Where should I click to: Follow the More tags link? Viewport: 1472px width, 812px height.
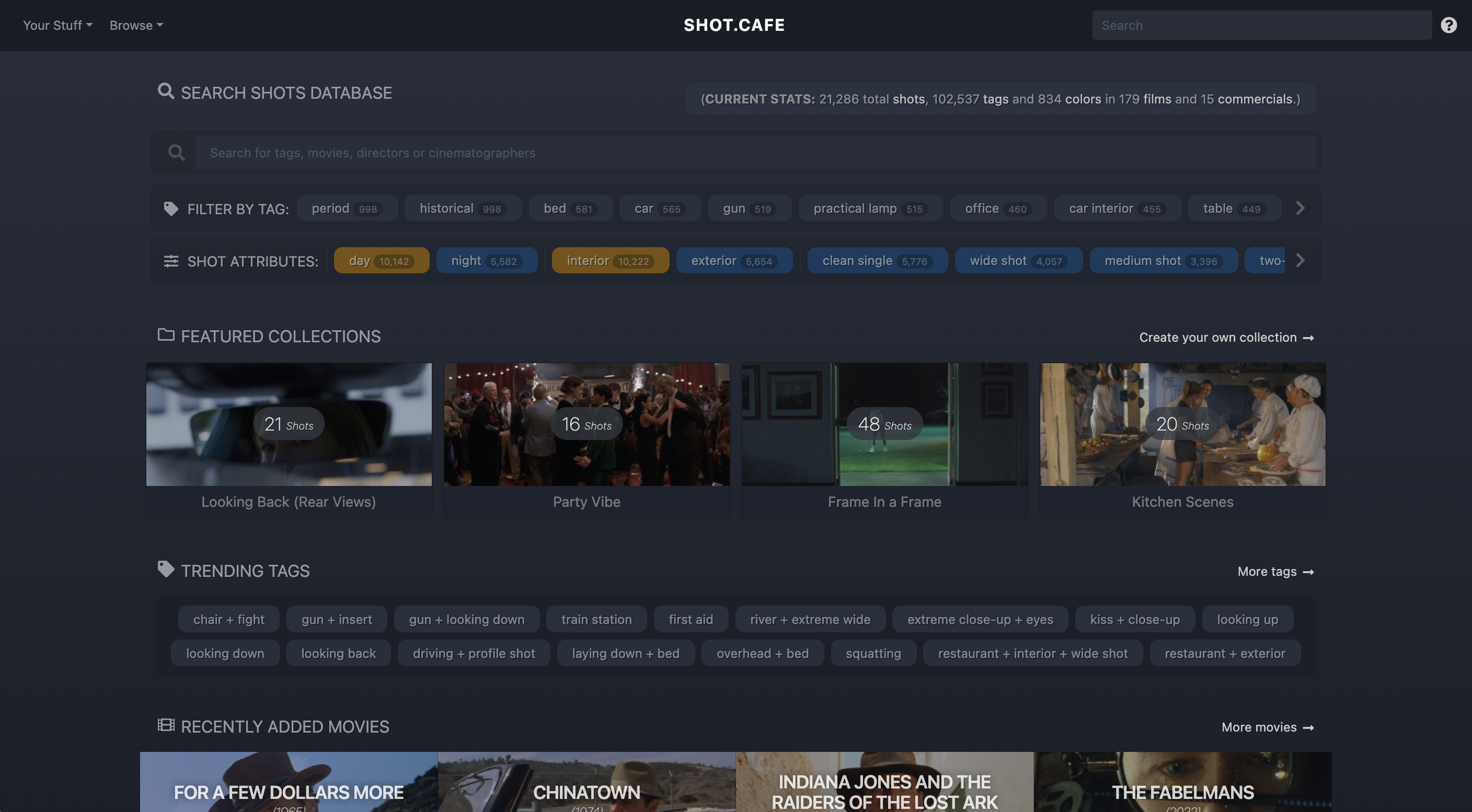pyautogui.click(x=1275, y=572)
